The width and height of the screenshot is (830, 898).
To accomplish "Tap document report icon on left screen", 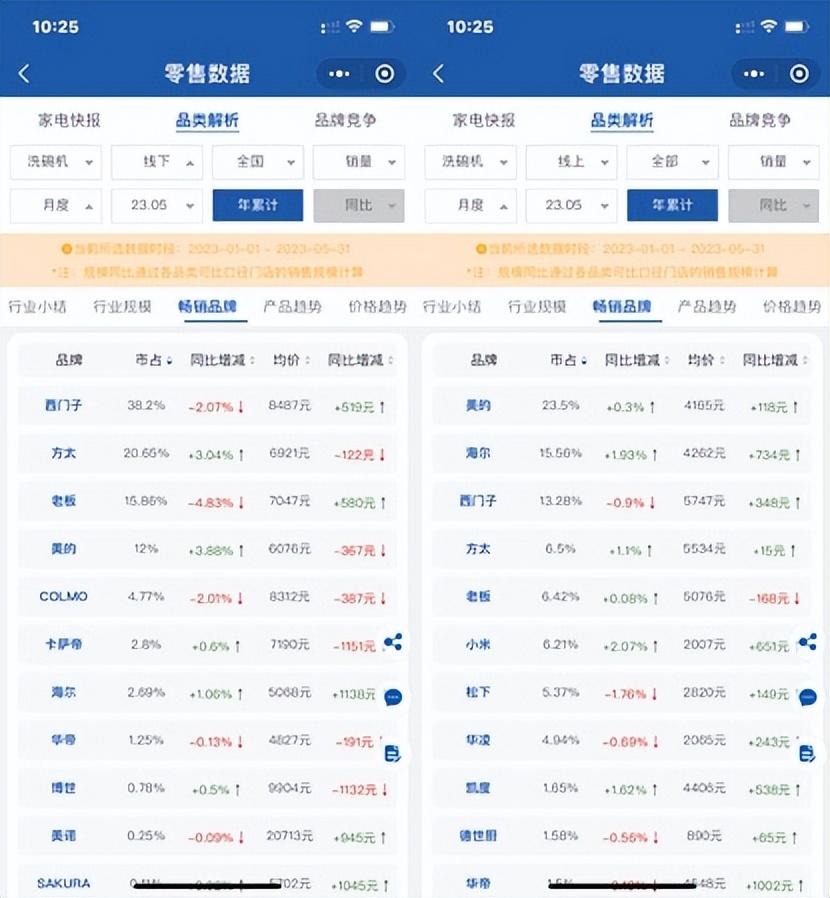I will [392, 754].
